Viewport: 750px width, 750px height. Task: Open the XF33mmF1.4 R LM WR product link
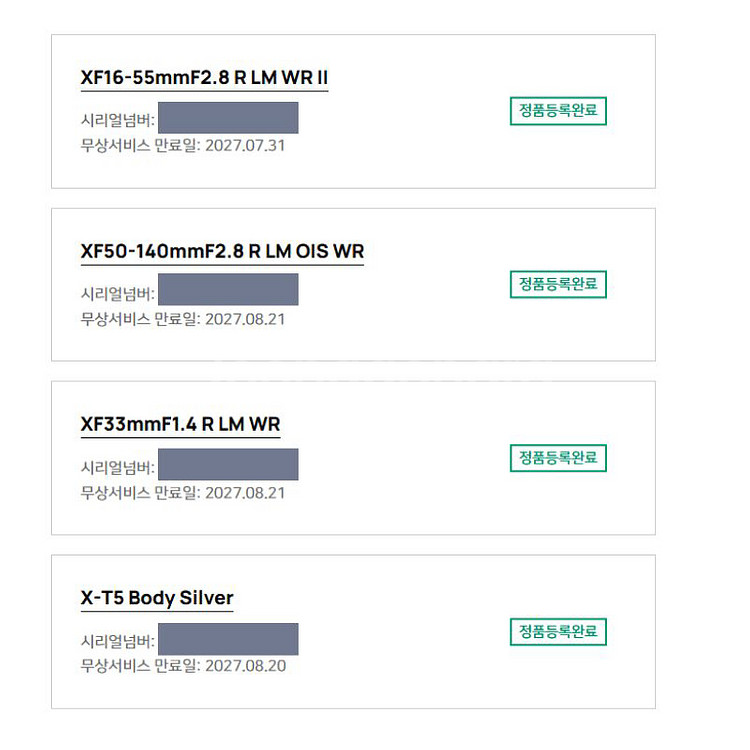(x=180, y=424)
